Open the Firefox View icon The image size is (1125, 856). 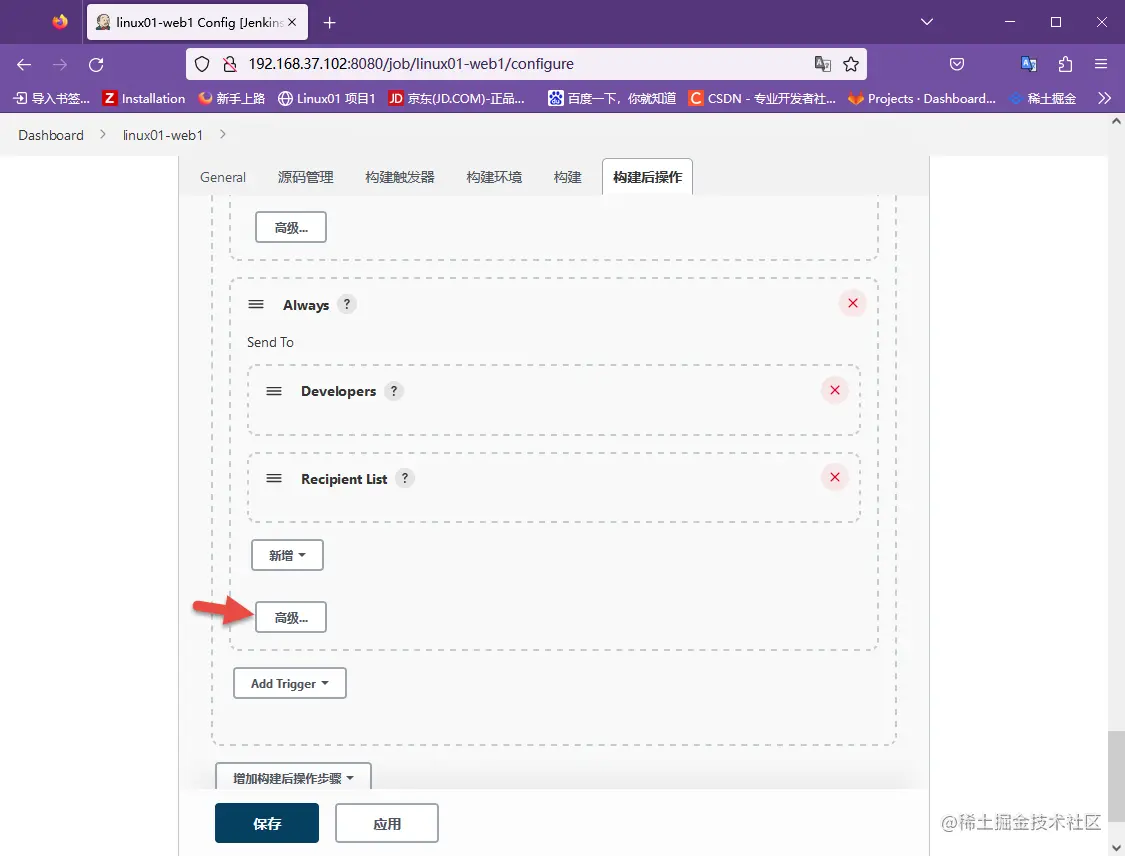point(60,22)
